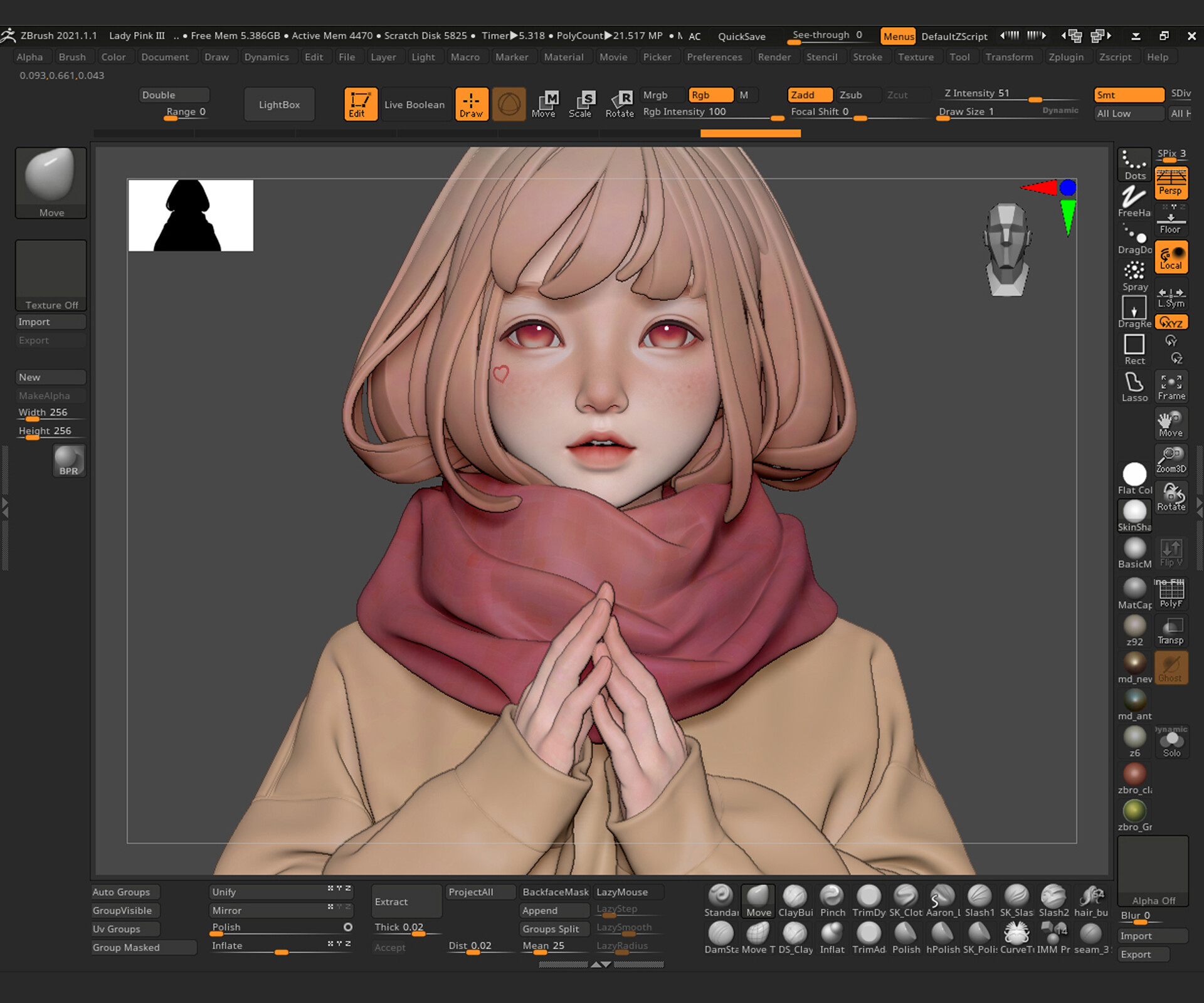Adjust the Rgb Intensity slider
The width and height of the screenshot is (1204, 1003).
712,113
